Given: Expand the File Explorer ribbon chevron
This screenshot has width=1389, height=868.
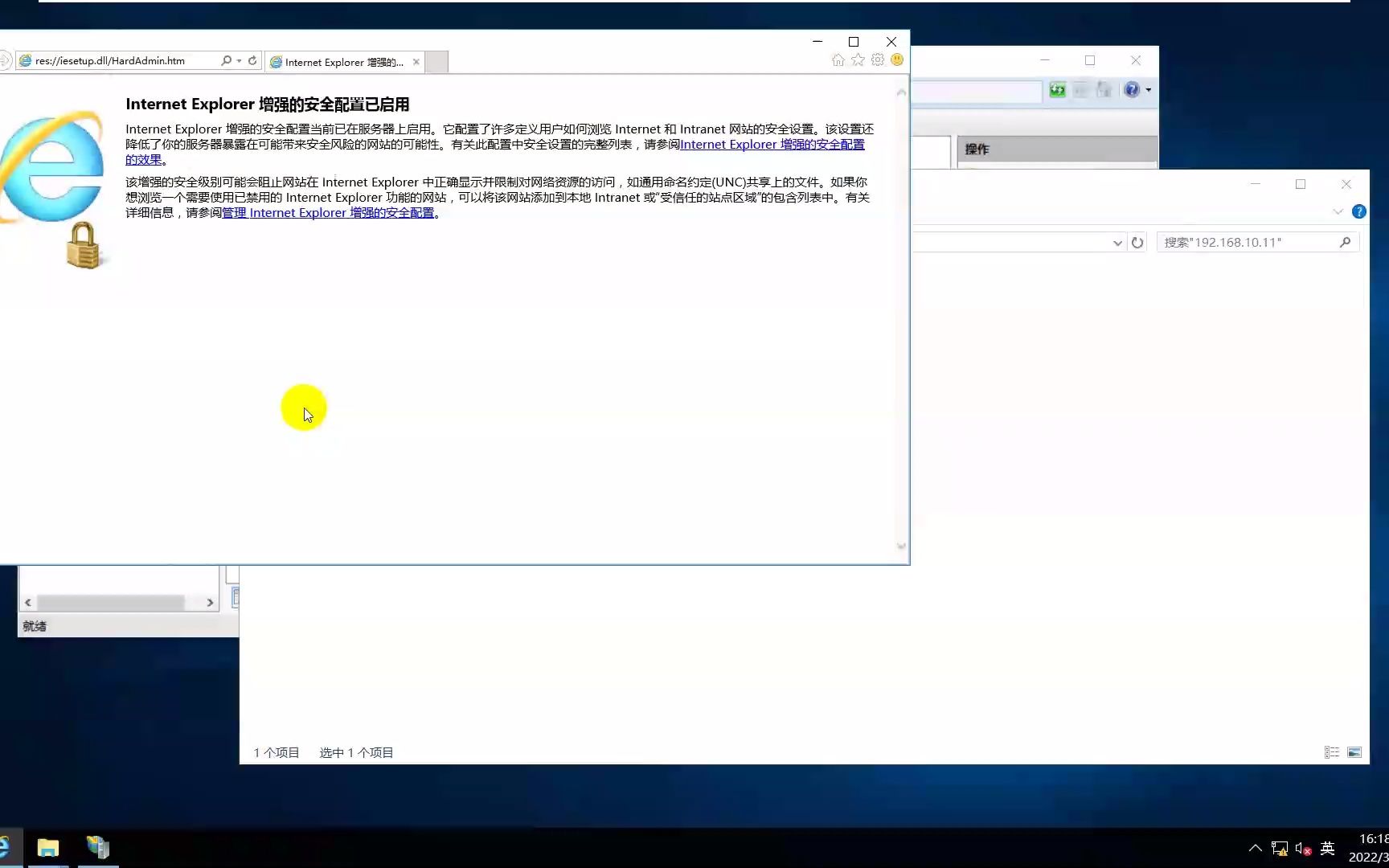Looking at the screenshot, I should (x=1338, y=212).
